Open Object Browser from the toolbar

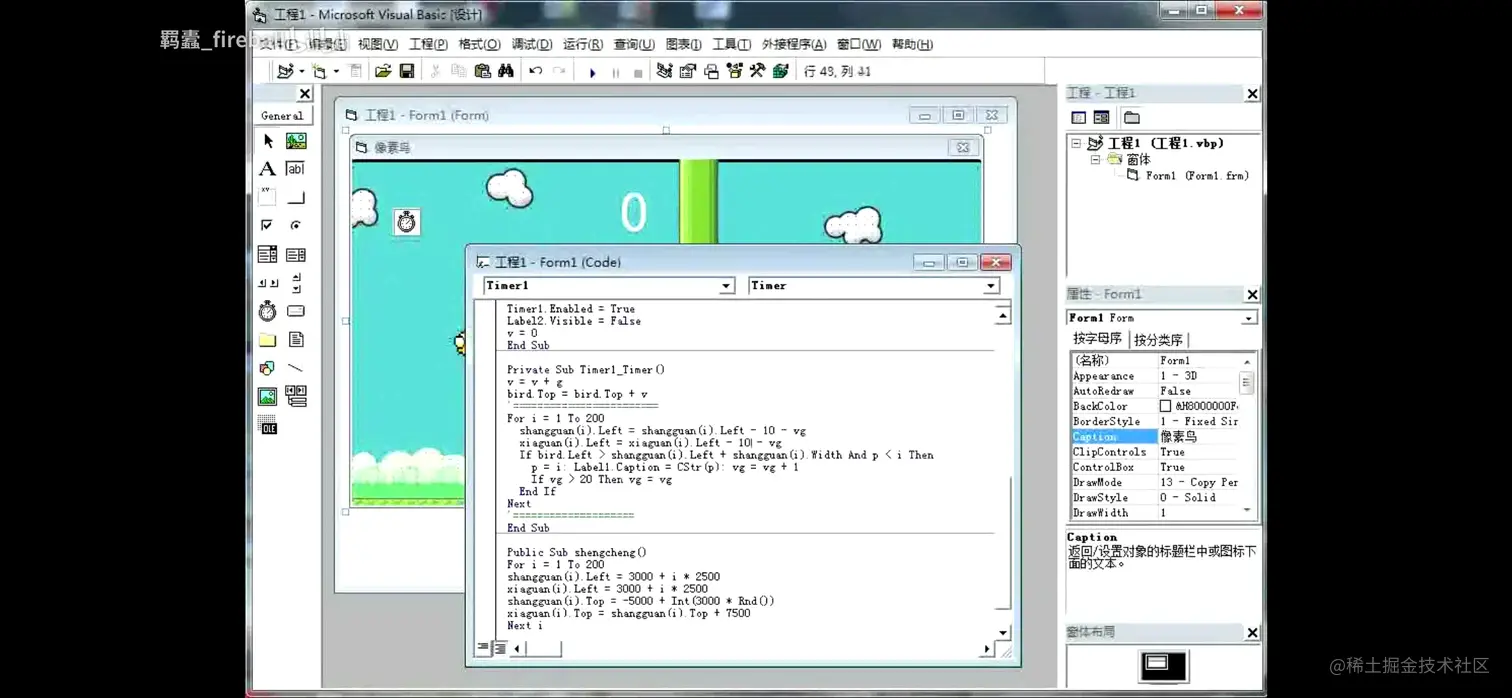pyautogui.click(x=735, y=71)
